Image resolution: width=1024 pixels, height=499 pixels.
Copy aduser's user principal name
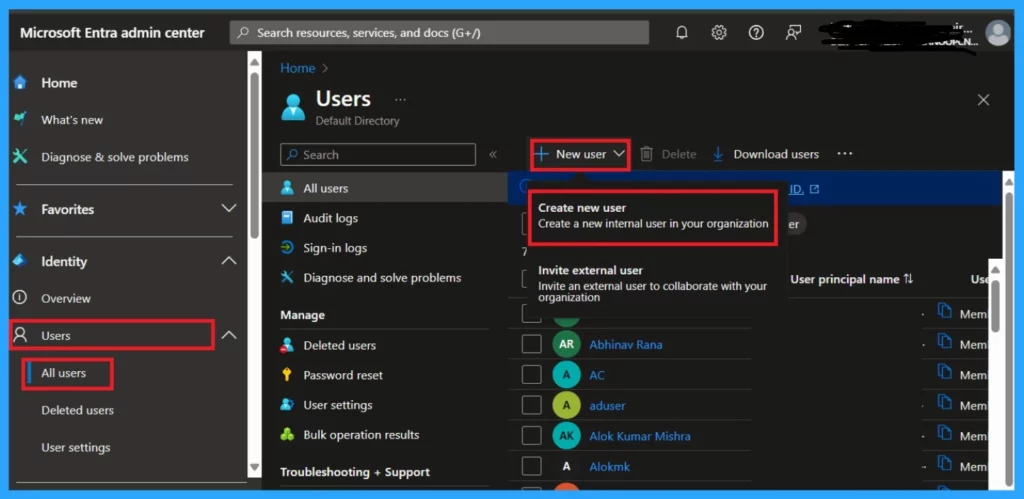coord(944,403)
